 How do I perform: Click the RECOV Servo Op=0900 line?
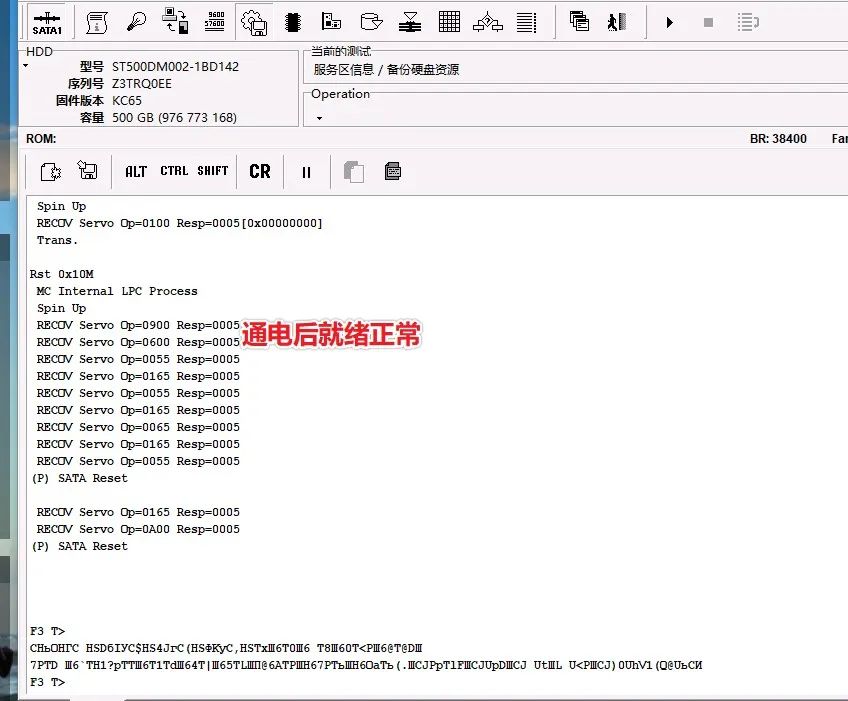click(138, 325)
